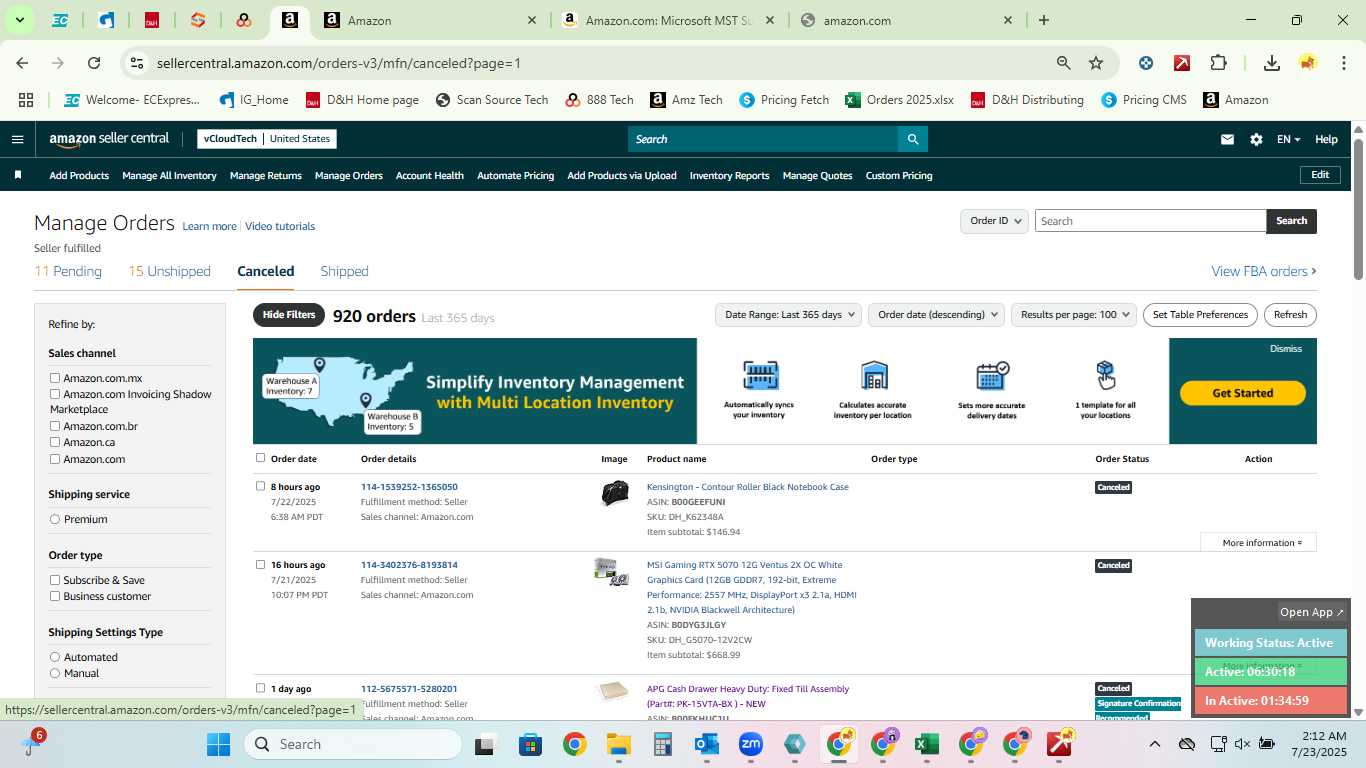The height and width of the screenshot is (768, 1366).
Task: Open the Order date (descending) sort dropdown
Action: 936,315
